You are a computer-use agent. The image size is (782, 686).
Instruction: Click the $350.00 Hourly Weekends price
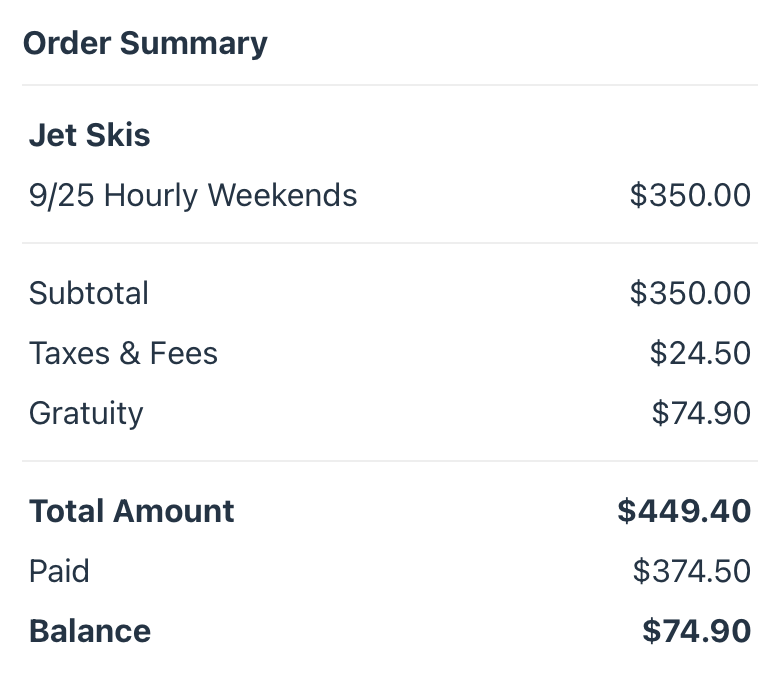[690, 195]
